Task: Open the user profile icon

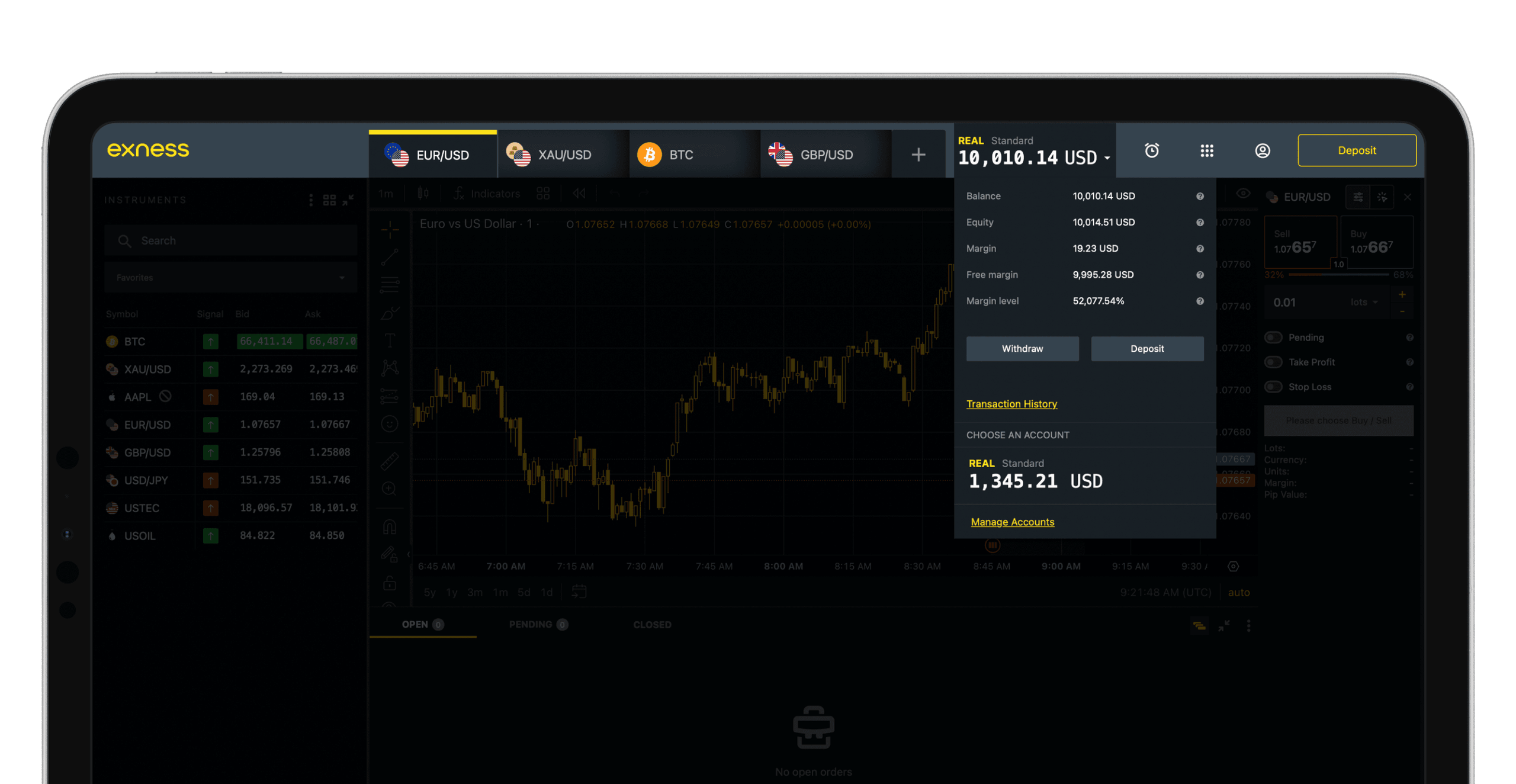Action: pyautogui.click(x=1262, y=150)
